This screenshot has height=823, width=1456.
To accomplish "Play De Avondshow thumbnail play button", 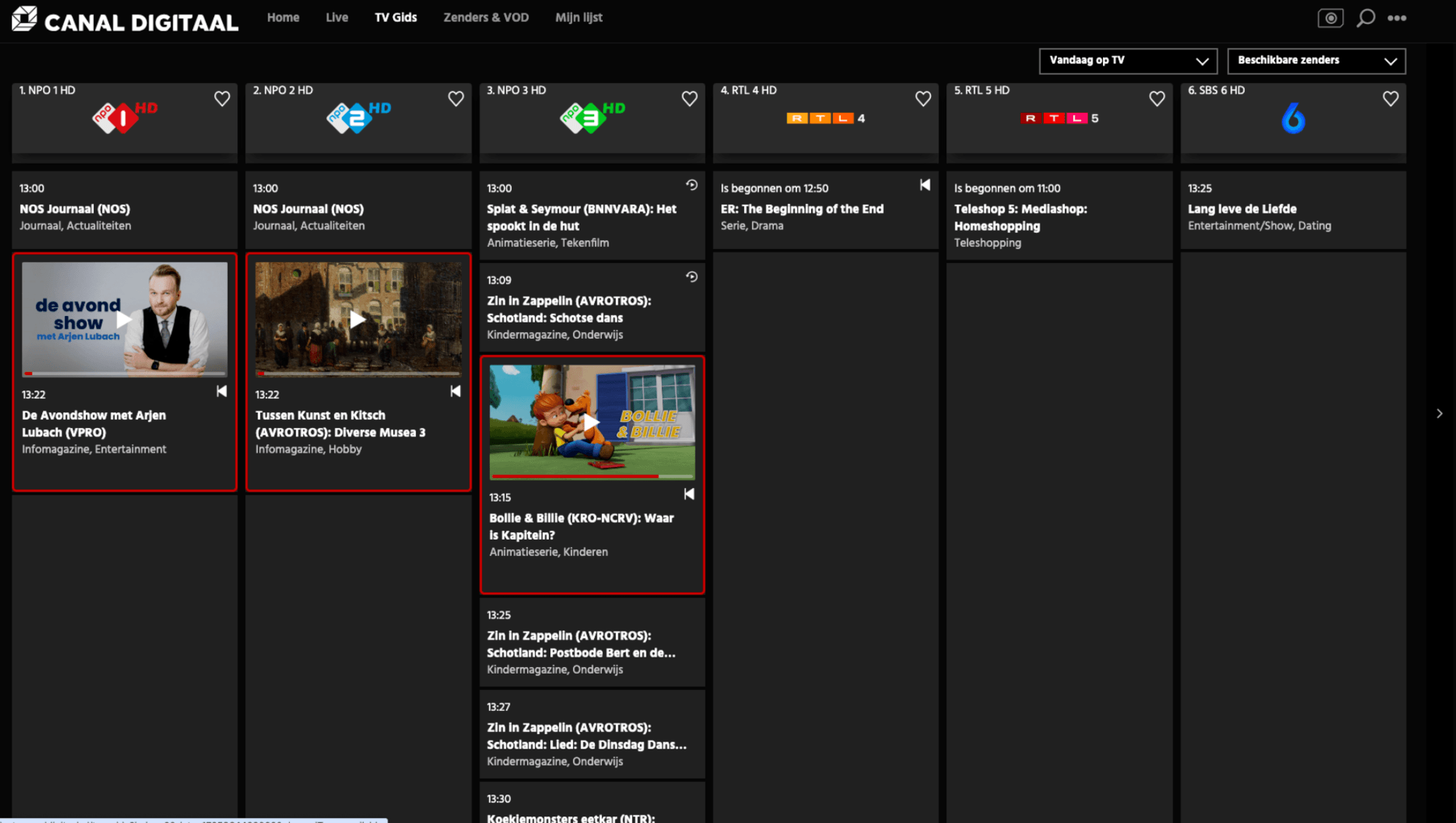I will pos(124,319).
